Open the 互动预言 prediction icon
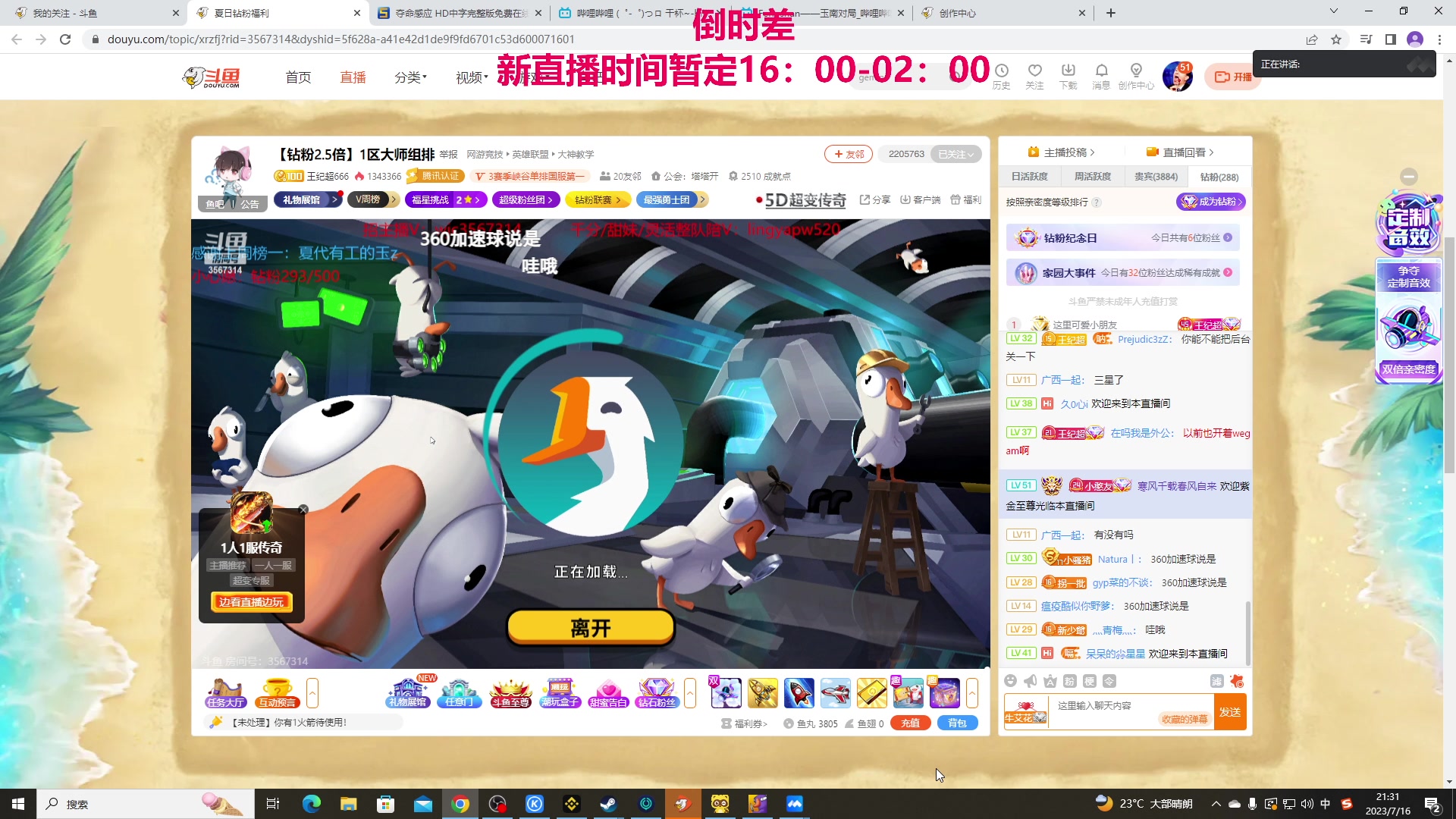1456x819 pixels. (x=277, y=692)
